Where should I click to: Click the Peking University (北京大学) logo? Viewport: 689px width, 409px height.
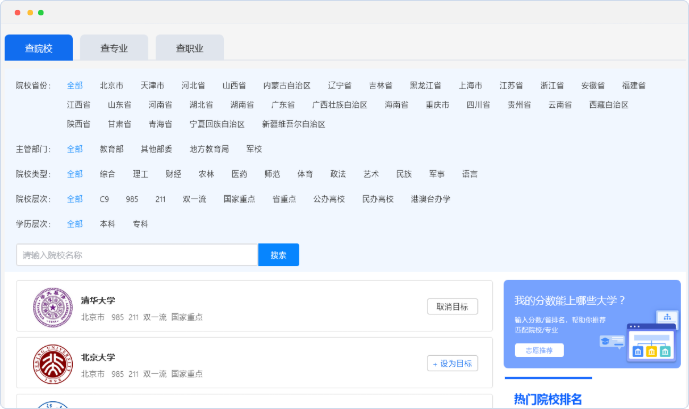52,363
